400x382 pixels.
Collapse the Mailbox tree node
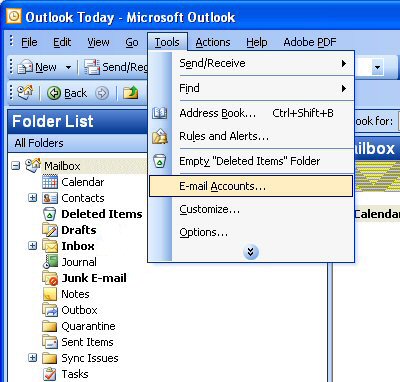[x=16, y=166]
